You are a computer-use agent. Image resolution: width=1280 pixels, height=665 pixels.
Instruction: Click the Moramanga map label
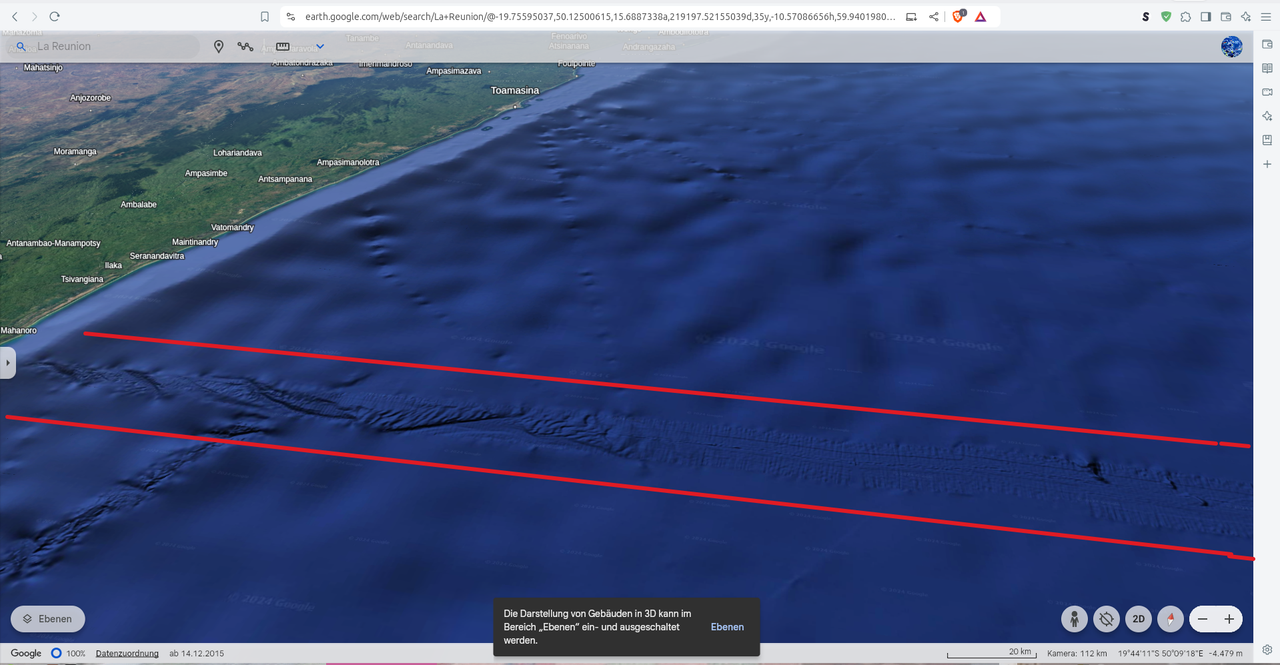75,151
